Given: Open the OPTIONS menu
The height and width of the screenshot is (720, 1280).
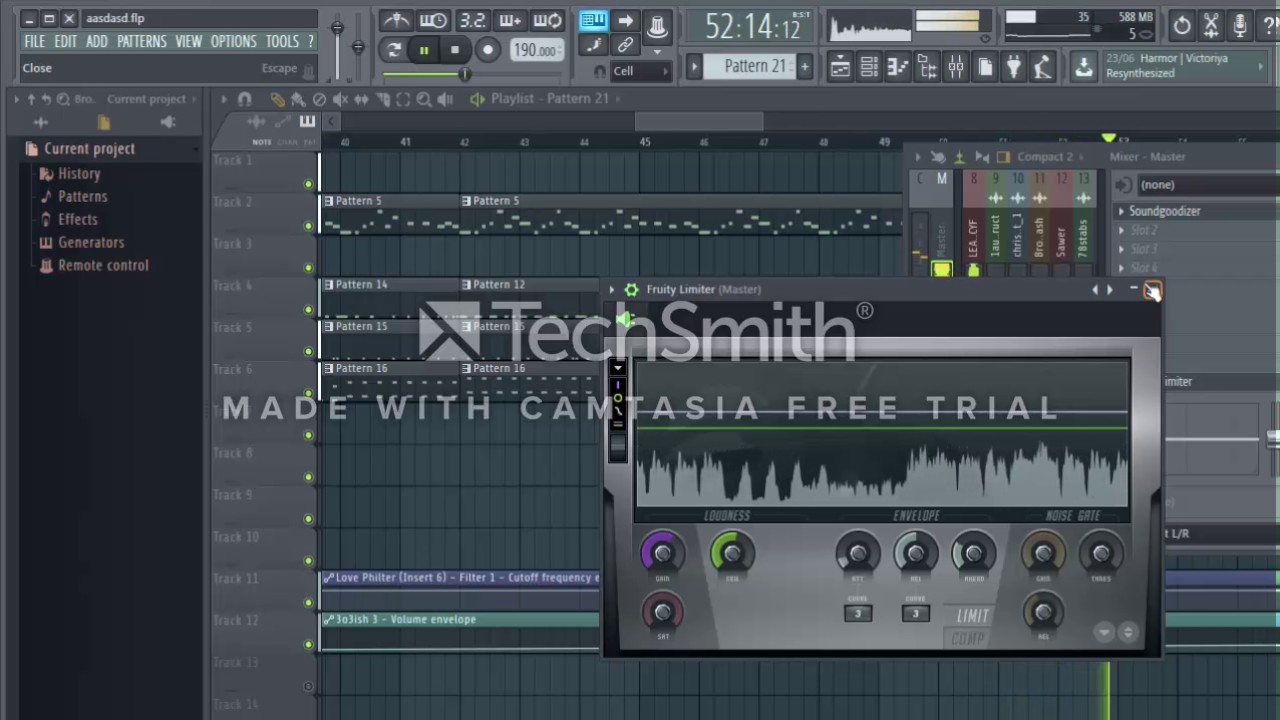Looking at the screenshot, I should coord(233,41).
